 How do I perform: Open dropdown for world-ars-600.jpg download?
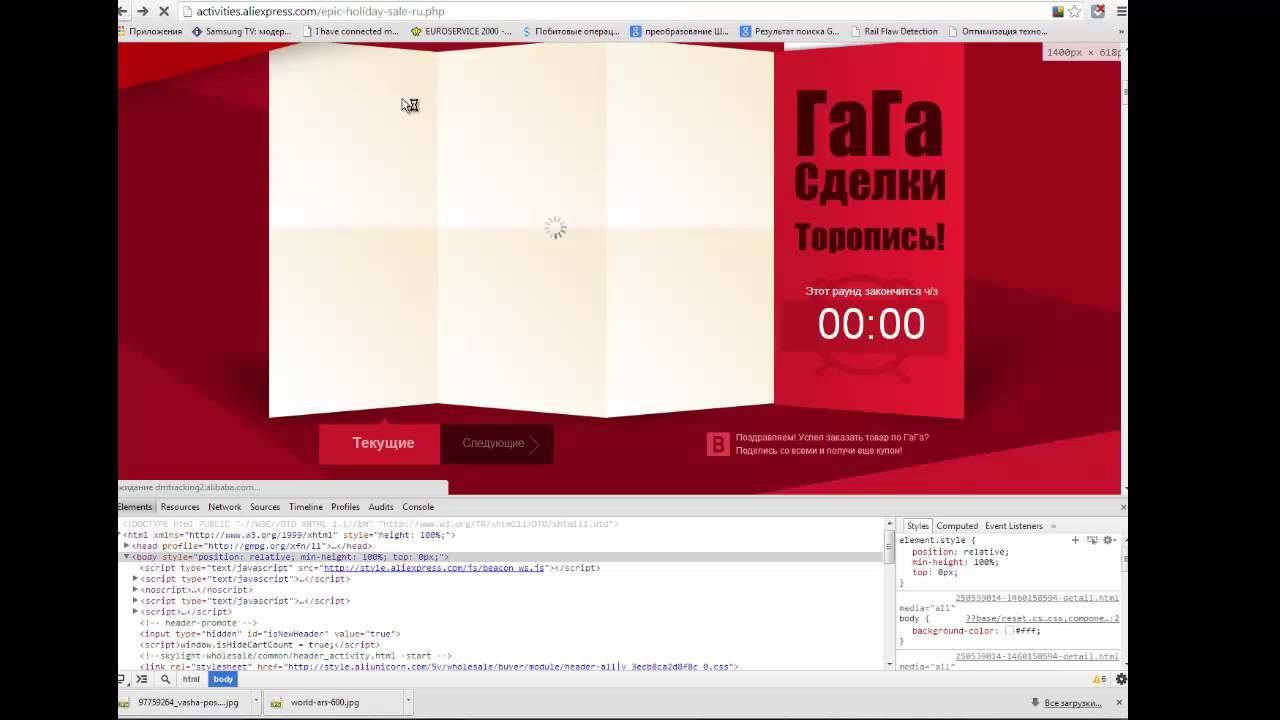[407, 703]
